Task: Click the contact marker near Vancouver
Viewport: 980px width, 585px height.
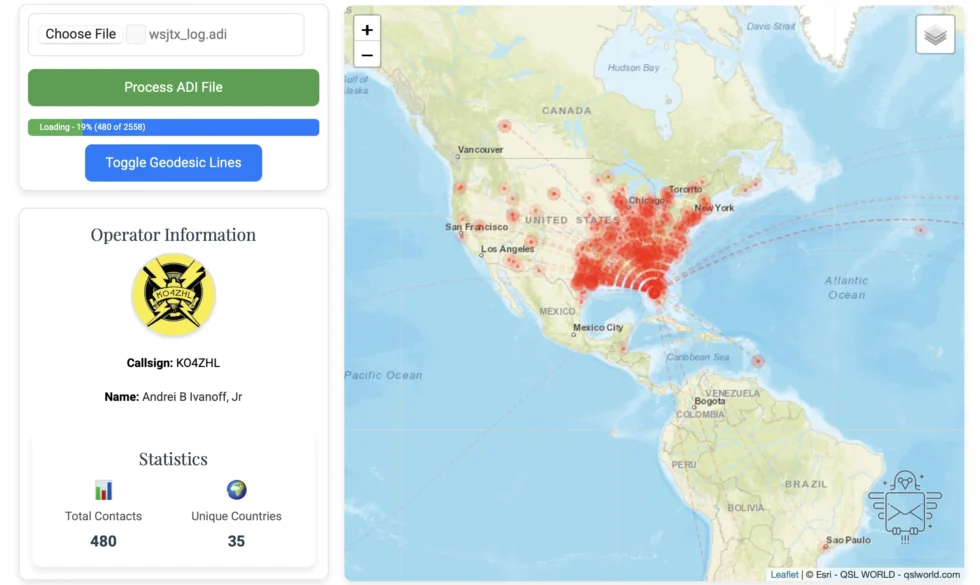Action: pos(505,127)
